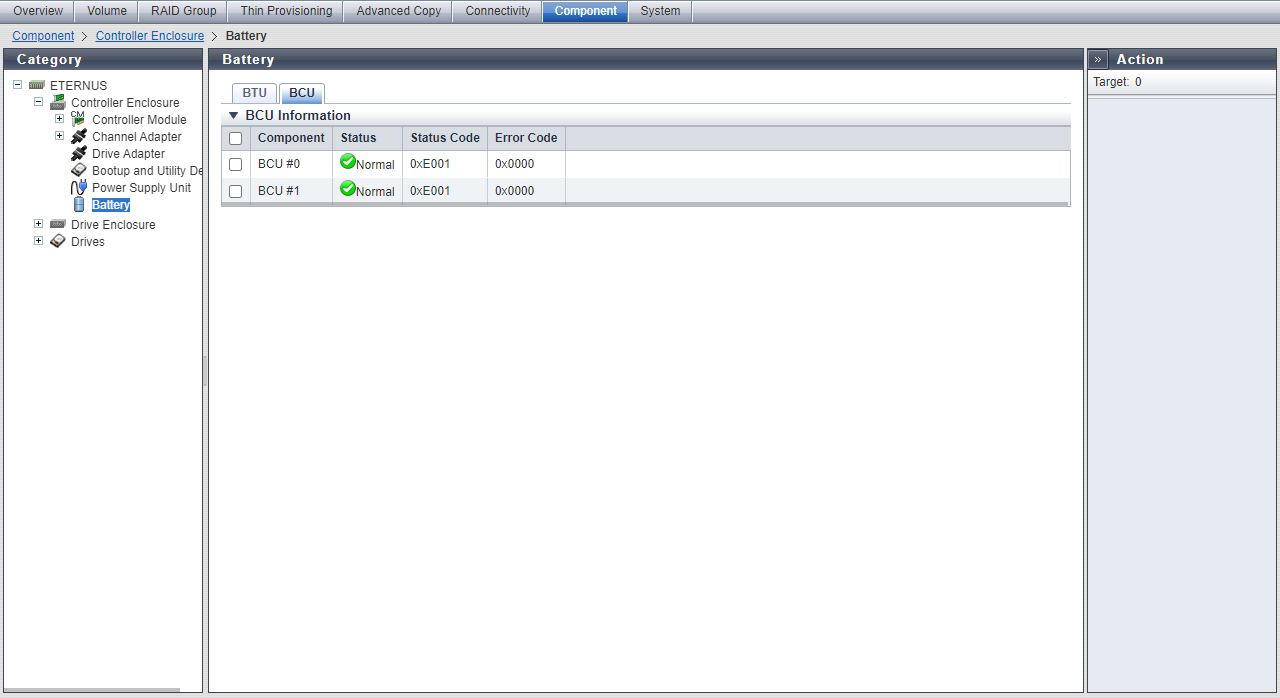The image size is (1280, 698).
Task: Open the RAID Group tab
Action: (183, 11)
